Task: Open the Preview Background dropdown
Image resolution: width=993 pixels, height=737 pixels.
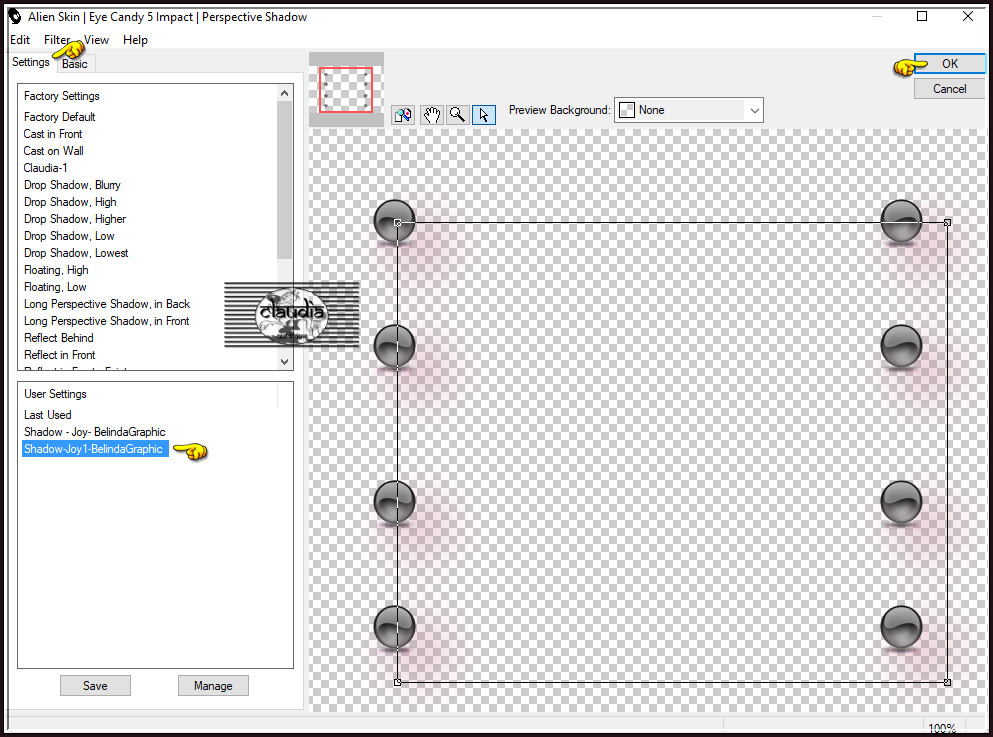Action: [689, 110]
